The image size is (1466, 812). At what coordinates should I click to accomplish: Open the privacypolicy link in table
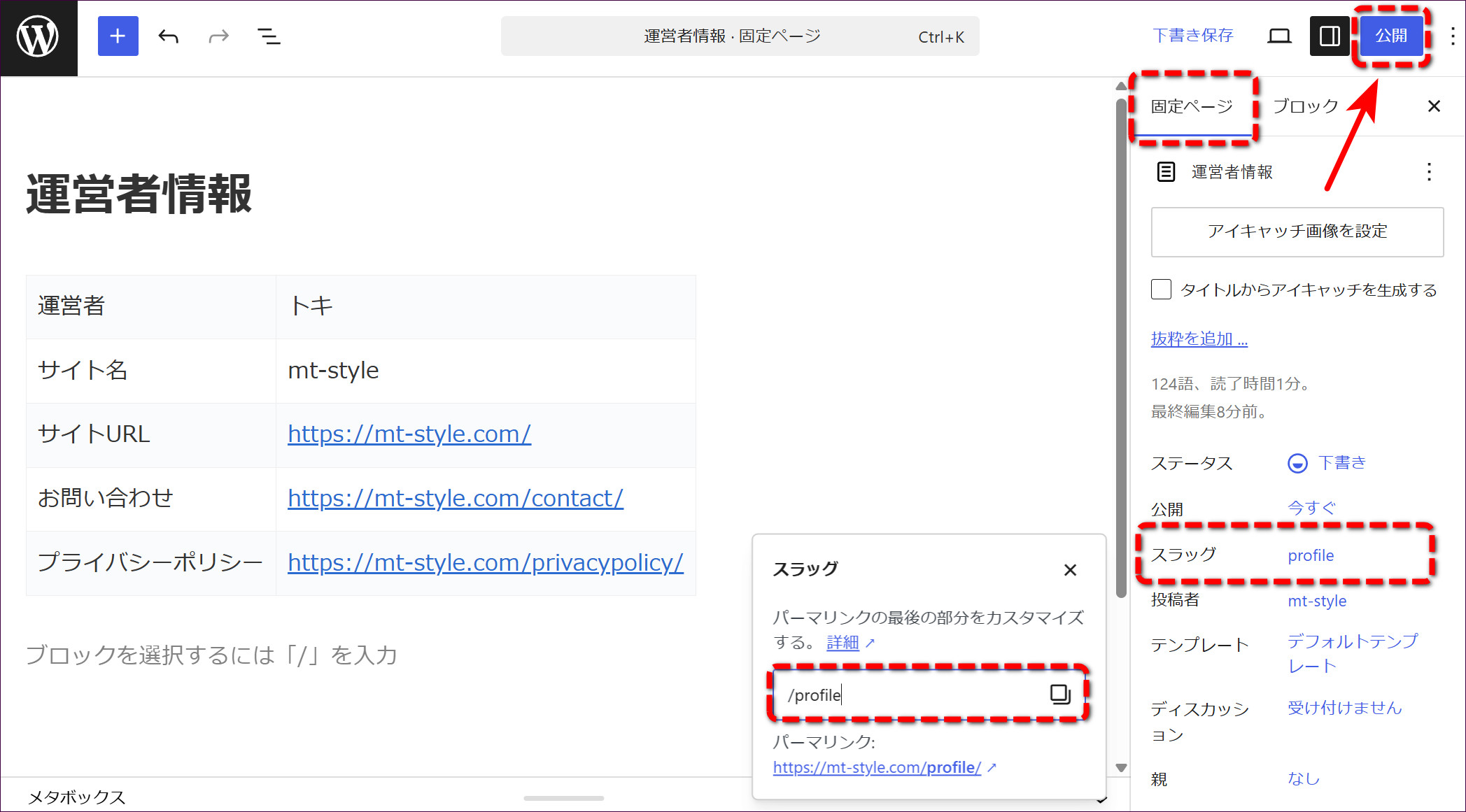[x=486, y=563]
